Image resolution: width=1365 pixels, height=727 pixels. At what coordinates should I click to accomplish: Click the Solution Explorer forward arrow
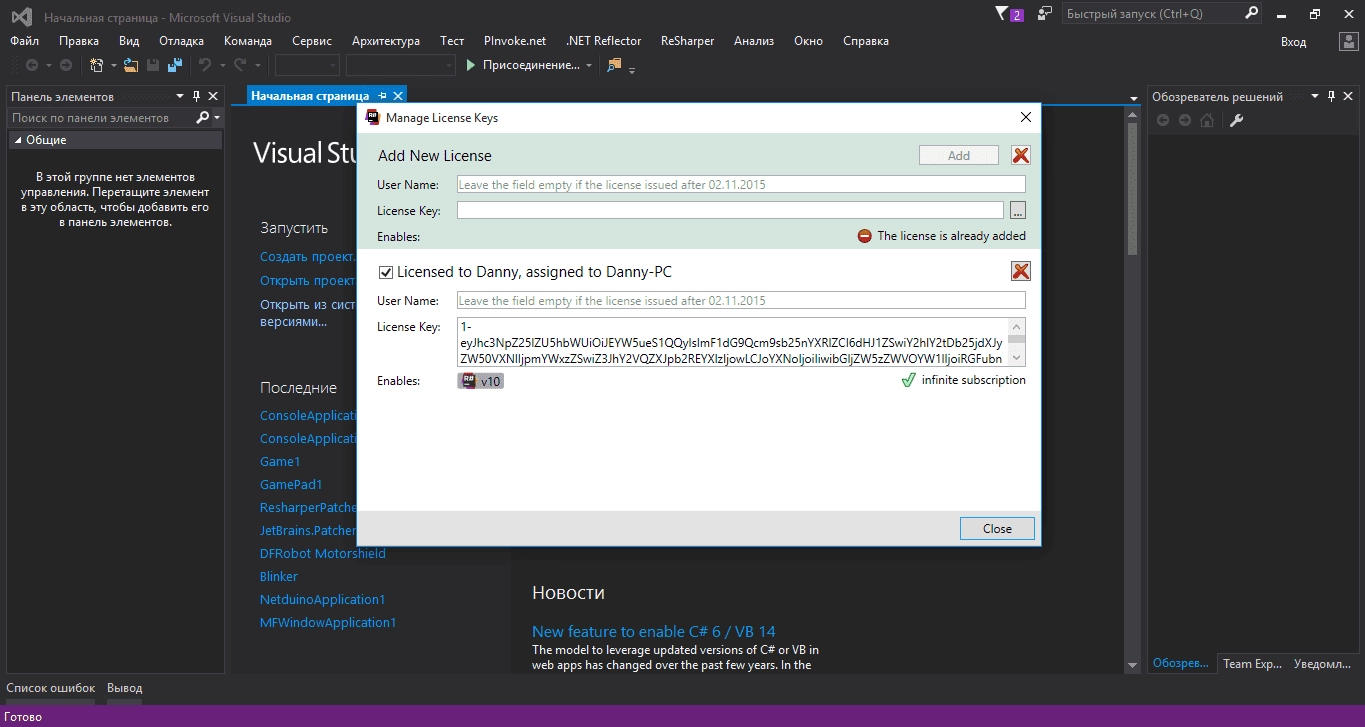point(1185,120)
